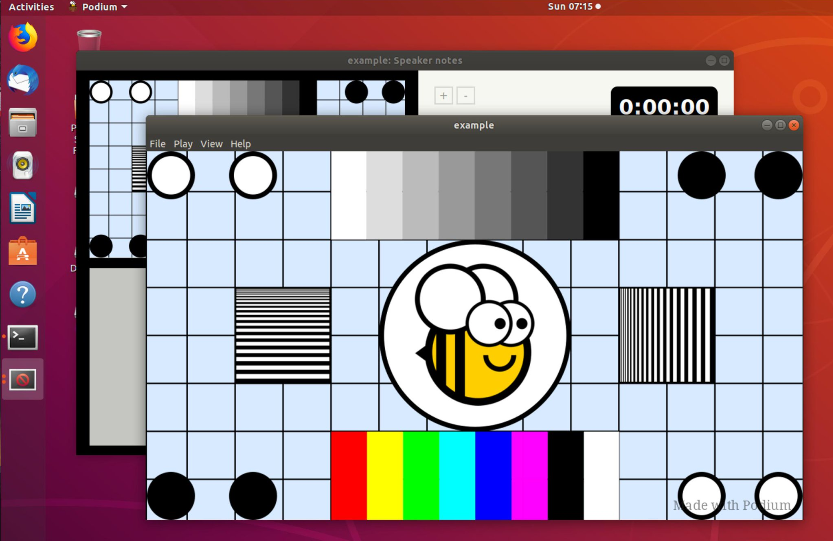Maximize the example window
Viewport: 833px width, 541px height.
[x=780, y=125]
